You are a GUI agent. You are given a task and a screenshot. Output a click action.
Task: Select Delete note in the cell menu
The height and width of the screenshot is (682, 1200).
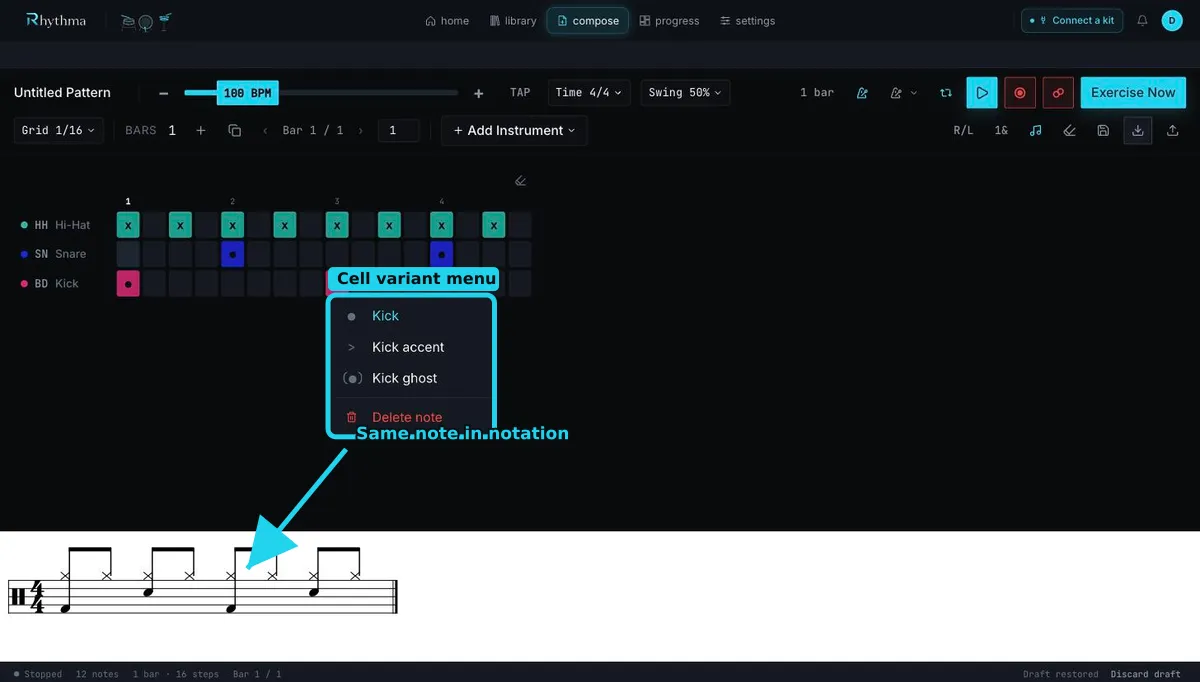[411, 417]
